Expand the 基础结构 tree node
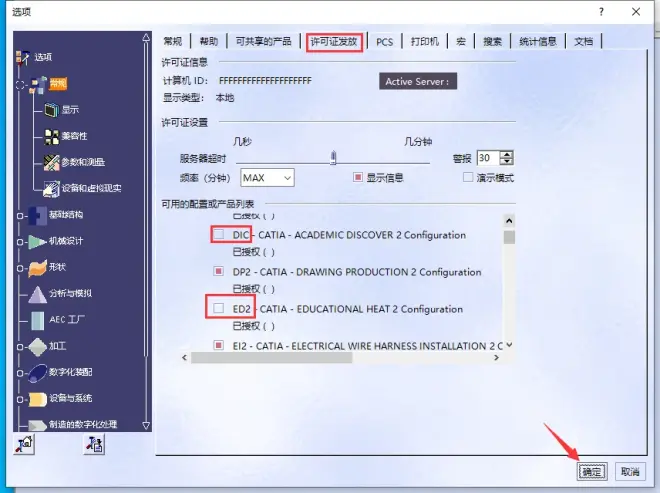Screen dimensions: 660x493 pos(20,216)
